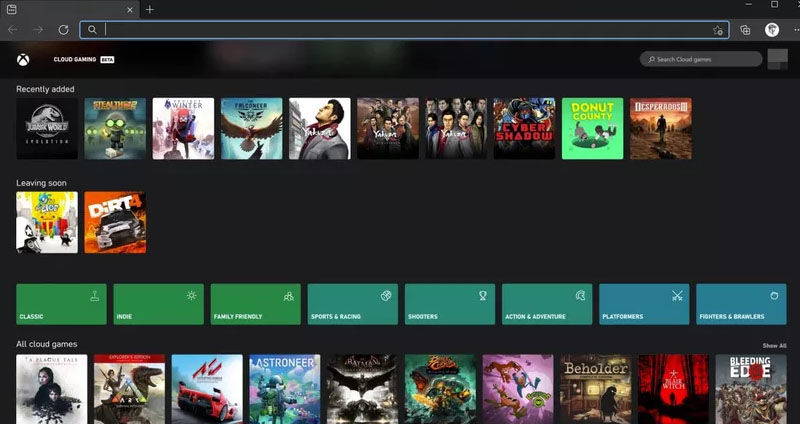The height and width of the screenshot is (424, 800).
Task: Select the Fighters & Brawlers category
Action: click(x=741, y=304)
